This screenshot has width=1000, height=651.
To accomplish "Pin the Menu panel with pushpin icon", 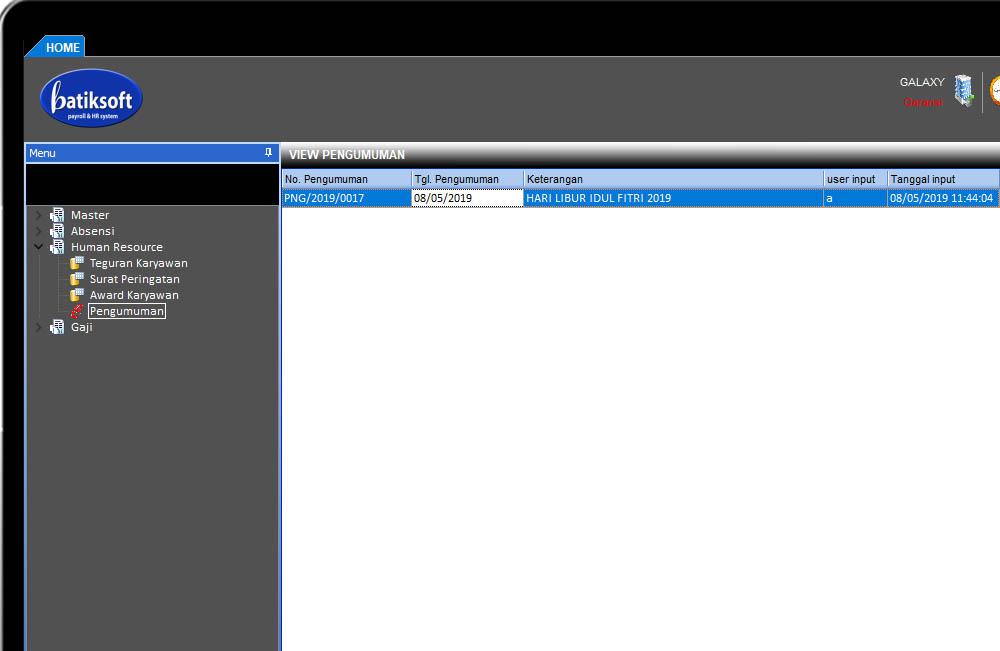I will click(268, 153).
